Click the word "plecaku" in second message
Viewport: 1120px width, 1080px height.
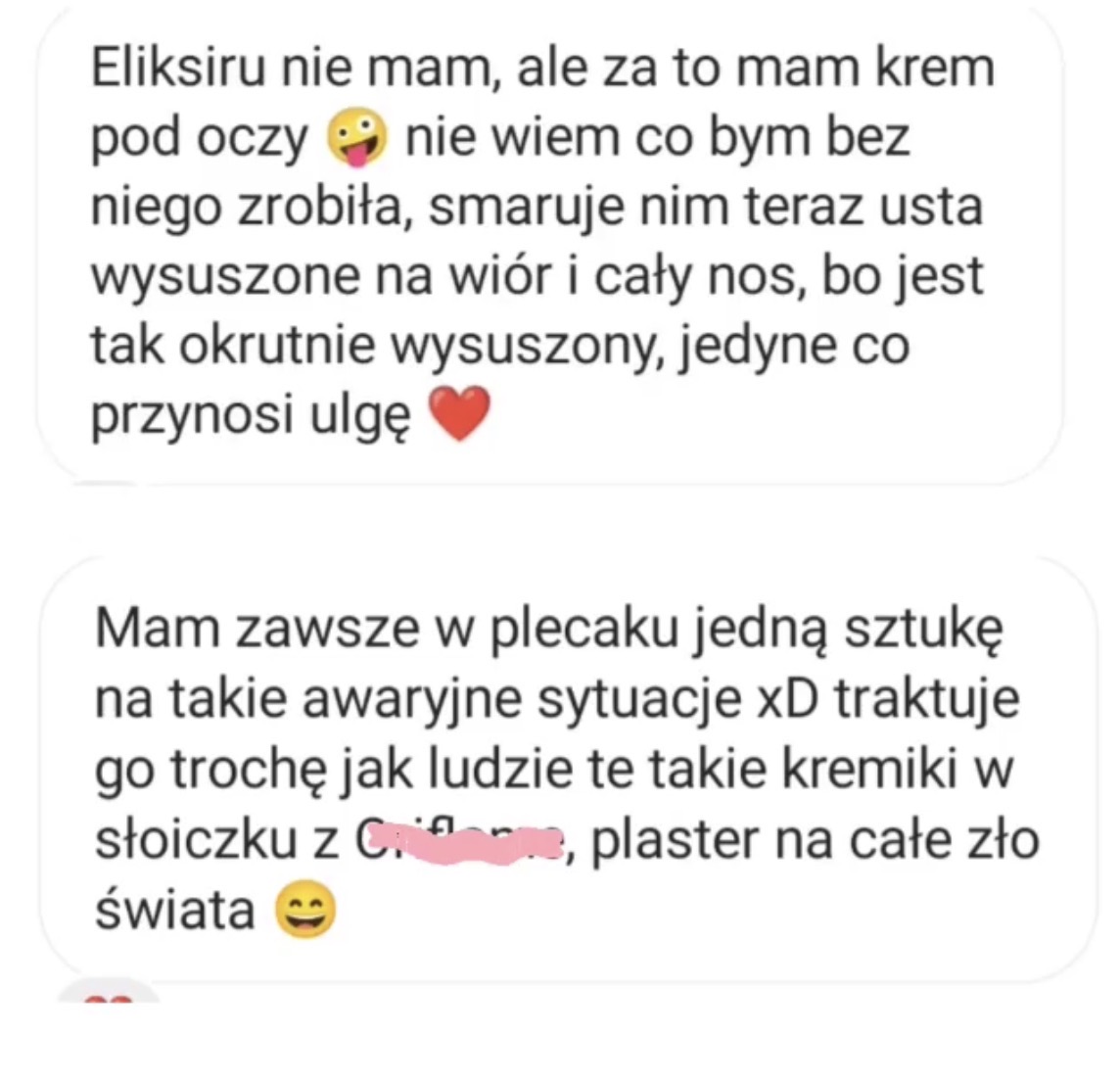click(584, 630)
